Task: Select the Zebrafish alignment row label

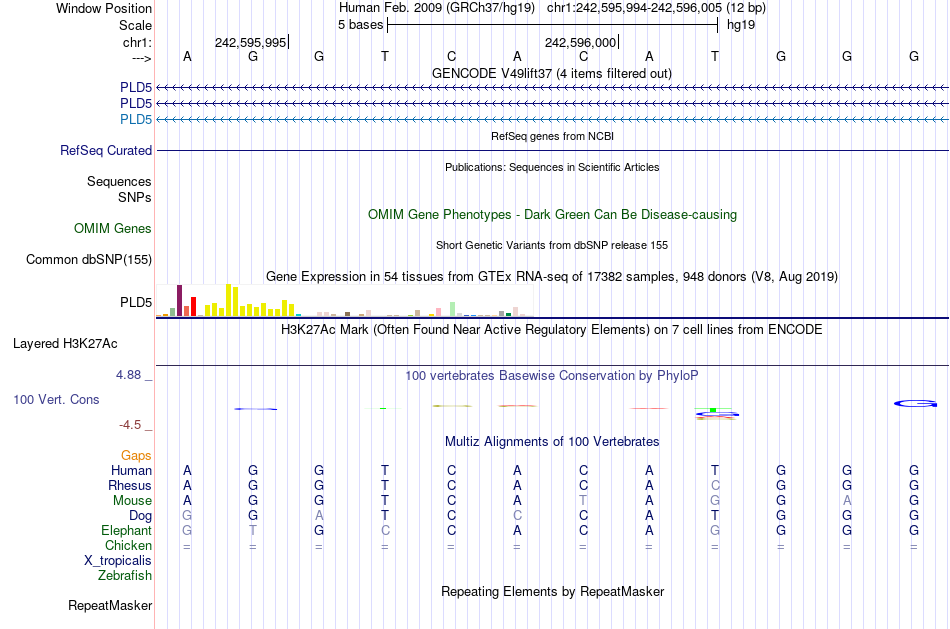Action: 125,576
